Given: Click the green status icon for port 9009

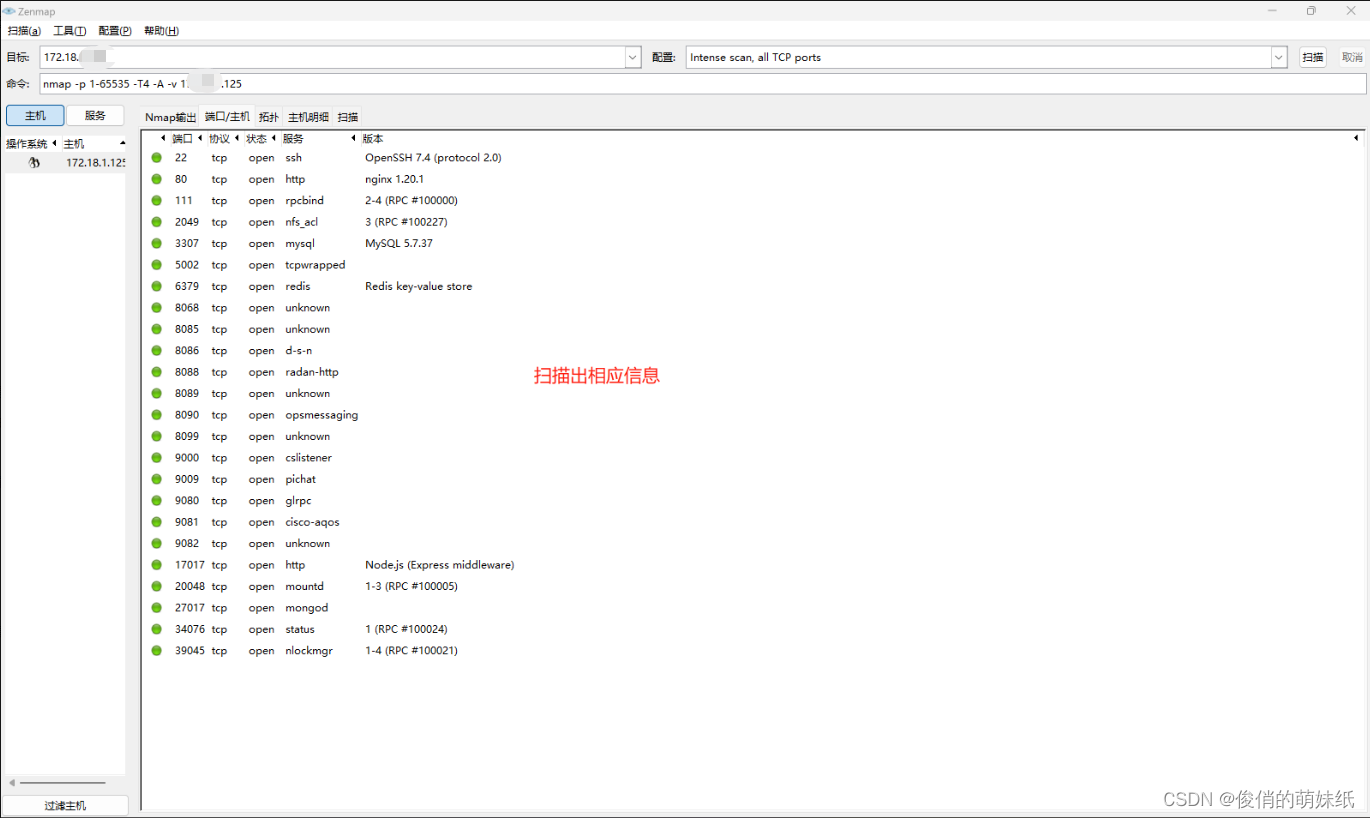Looking at the screenshot, I should coord(156,479).
